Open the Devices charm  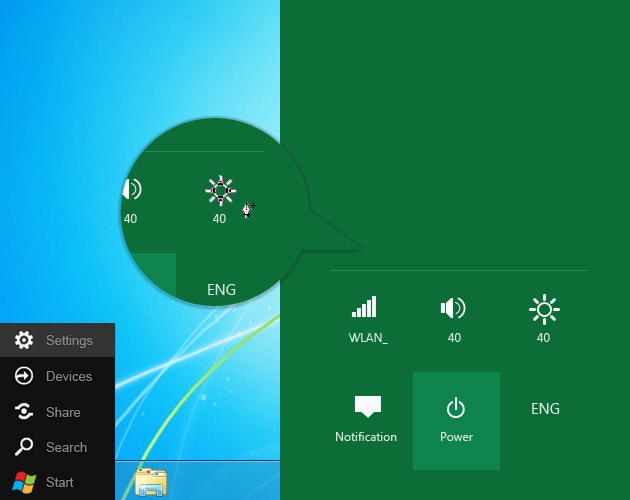click(57, 376)
